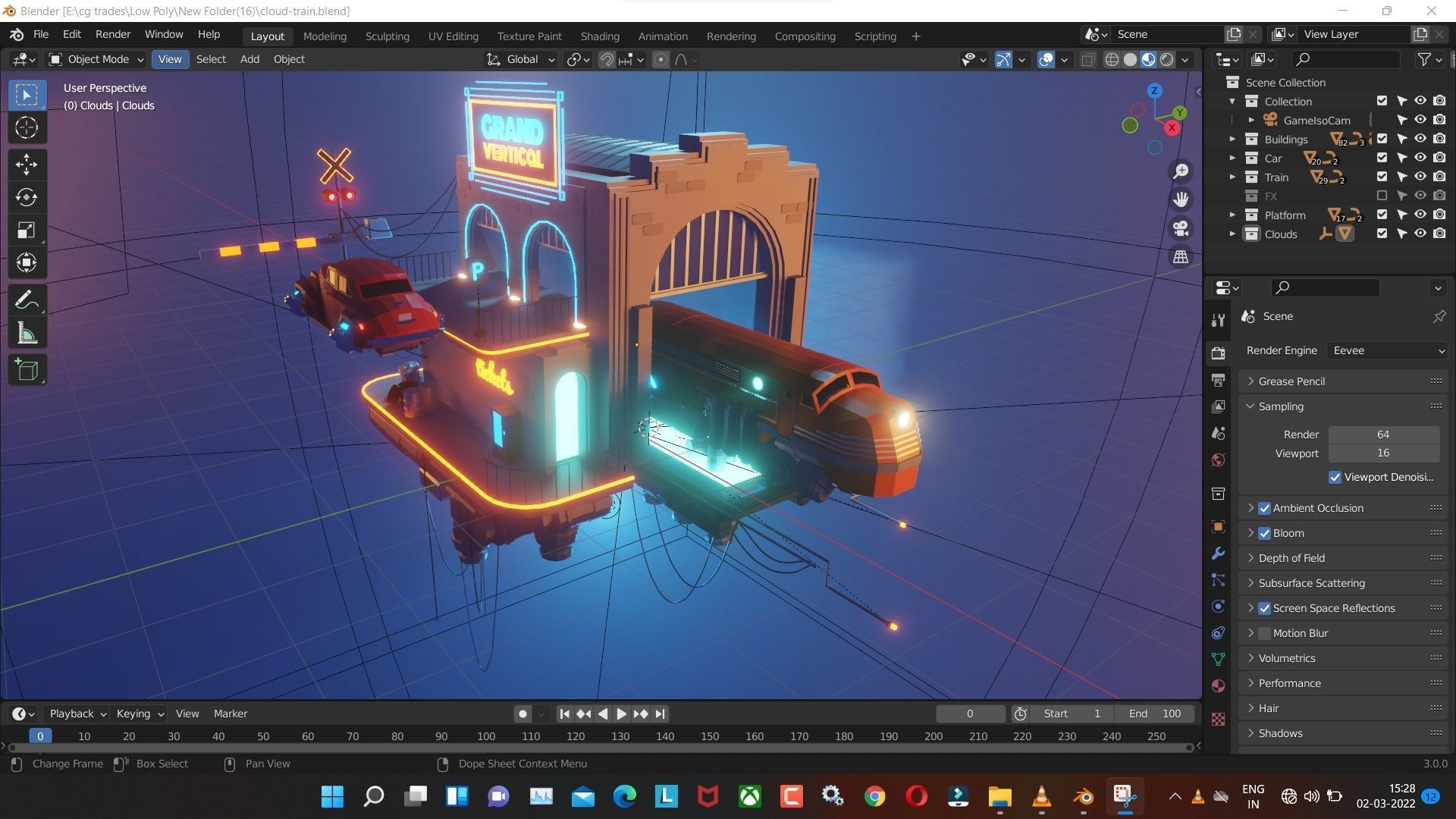The height and width of the screenshot is (819, 1456).
Task: Switch to the Shading workspace tab
Action: (600, 36)
